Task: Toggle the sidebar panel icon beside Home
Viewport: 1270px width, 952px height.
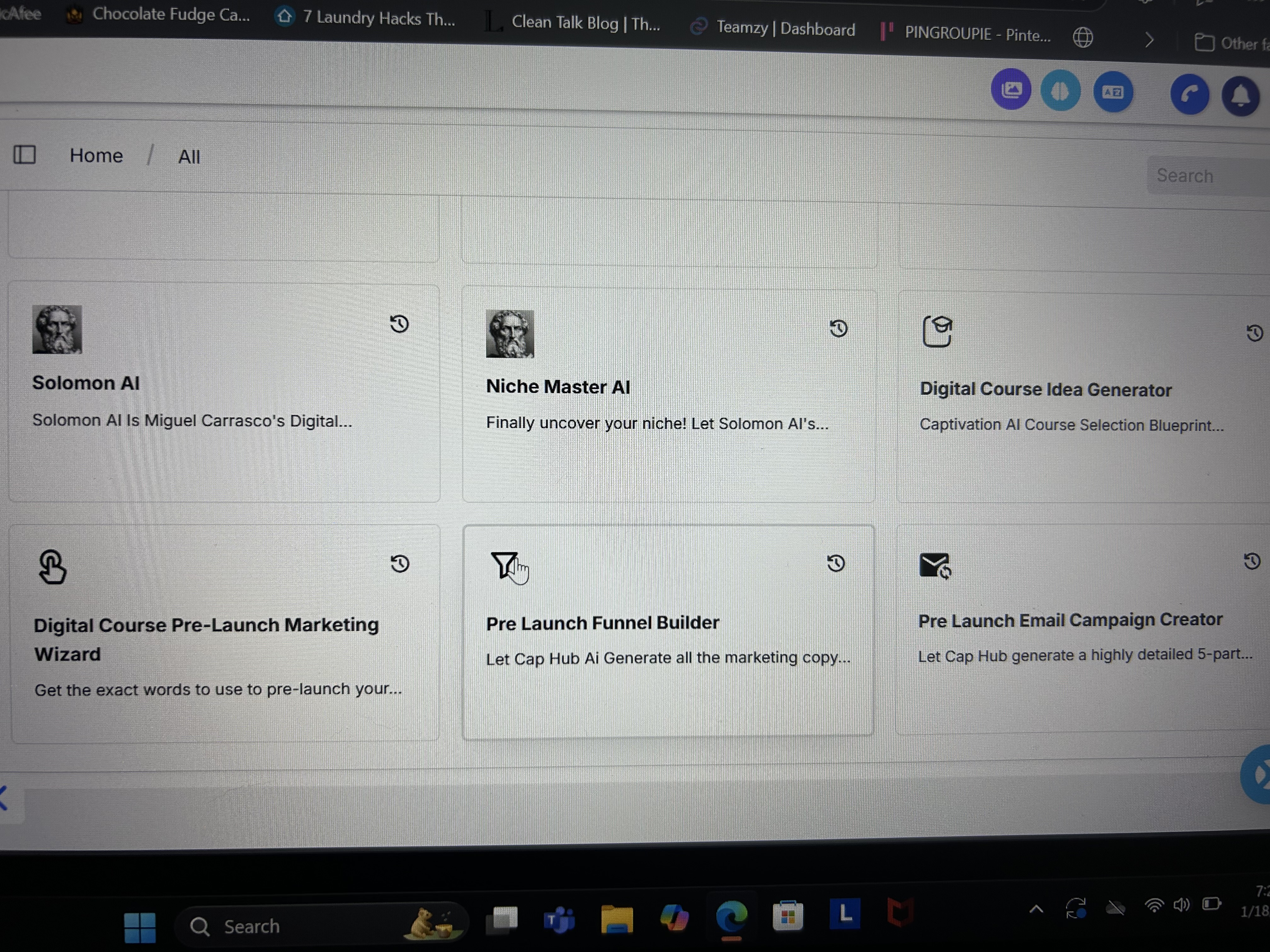Action: pyautogui.click(x=25, y=154)
